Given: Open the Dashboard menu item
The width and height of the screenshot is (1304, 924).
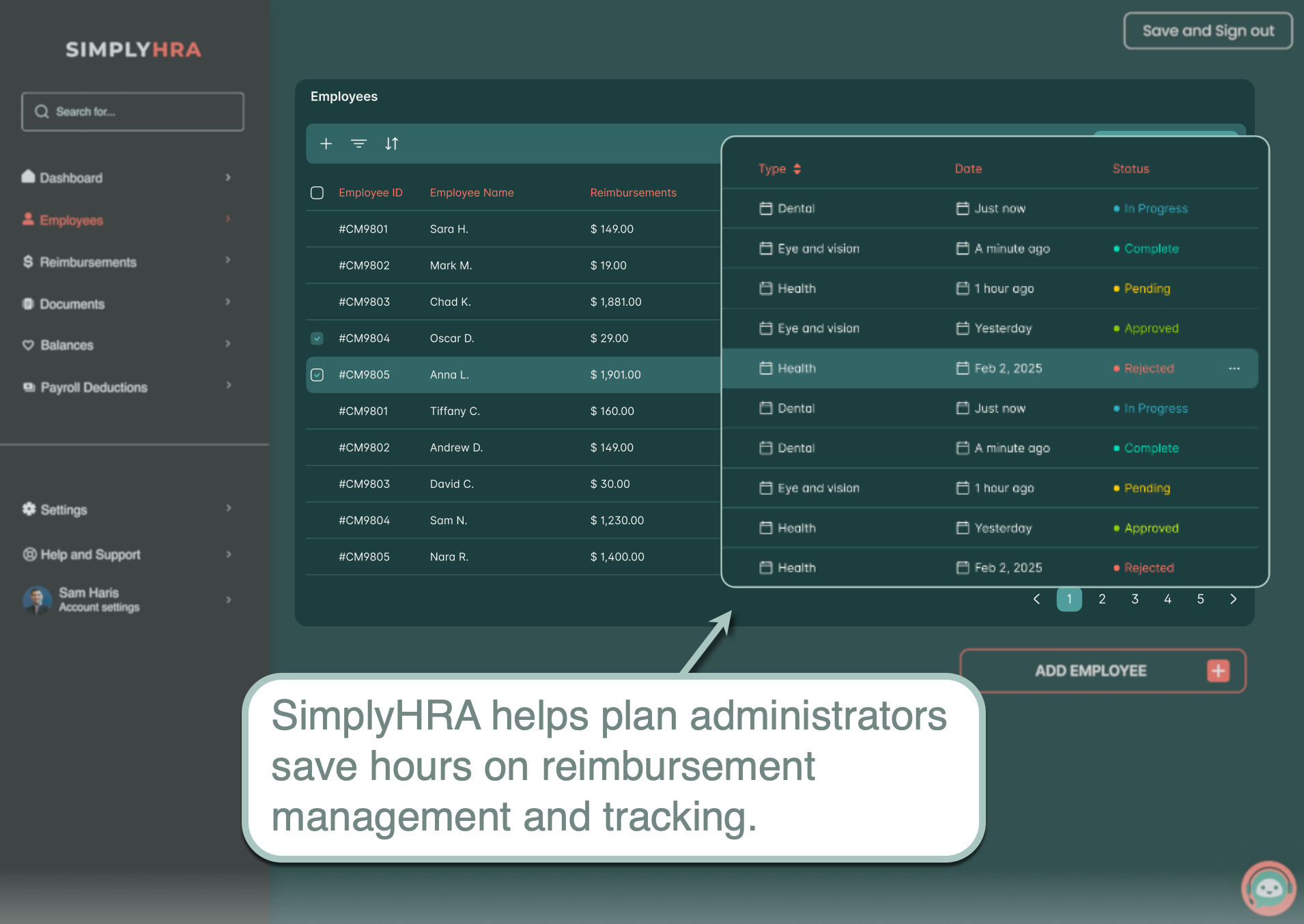Looking at the screenshot, I should point(71,178).
